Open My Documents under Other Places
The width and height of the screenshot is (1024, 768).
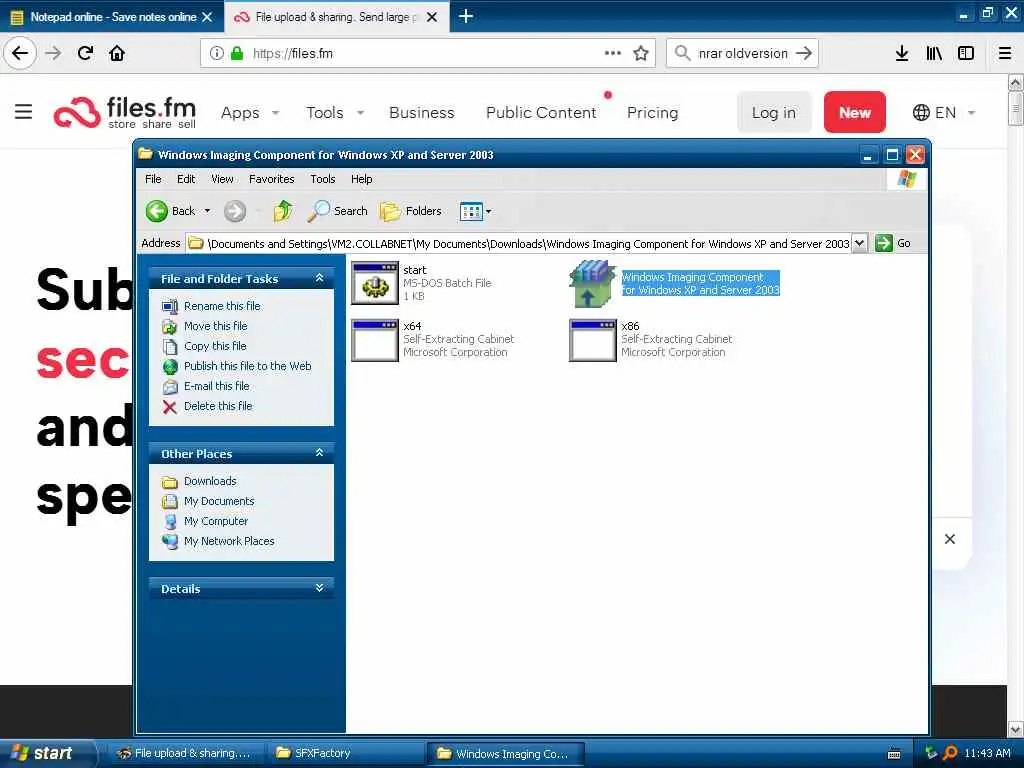(219, 501)
